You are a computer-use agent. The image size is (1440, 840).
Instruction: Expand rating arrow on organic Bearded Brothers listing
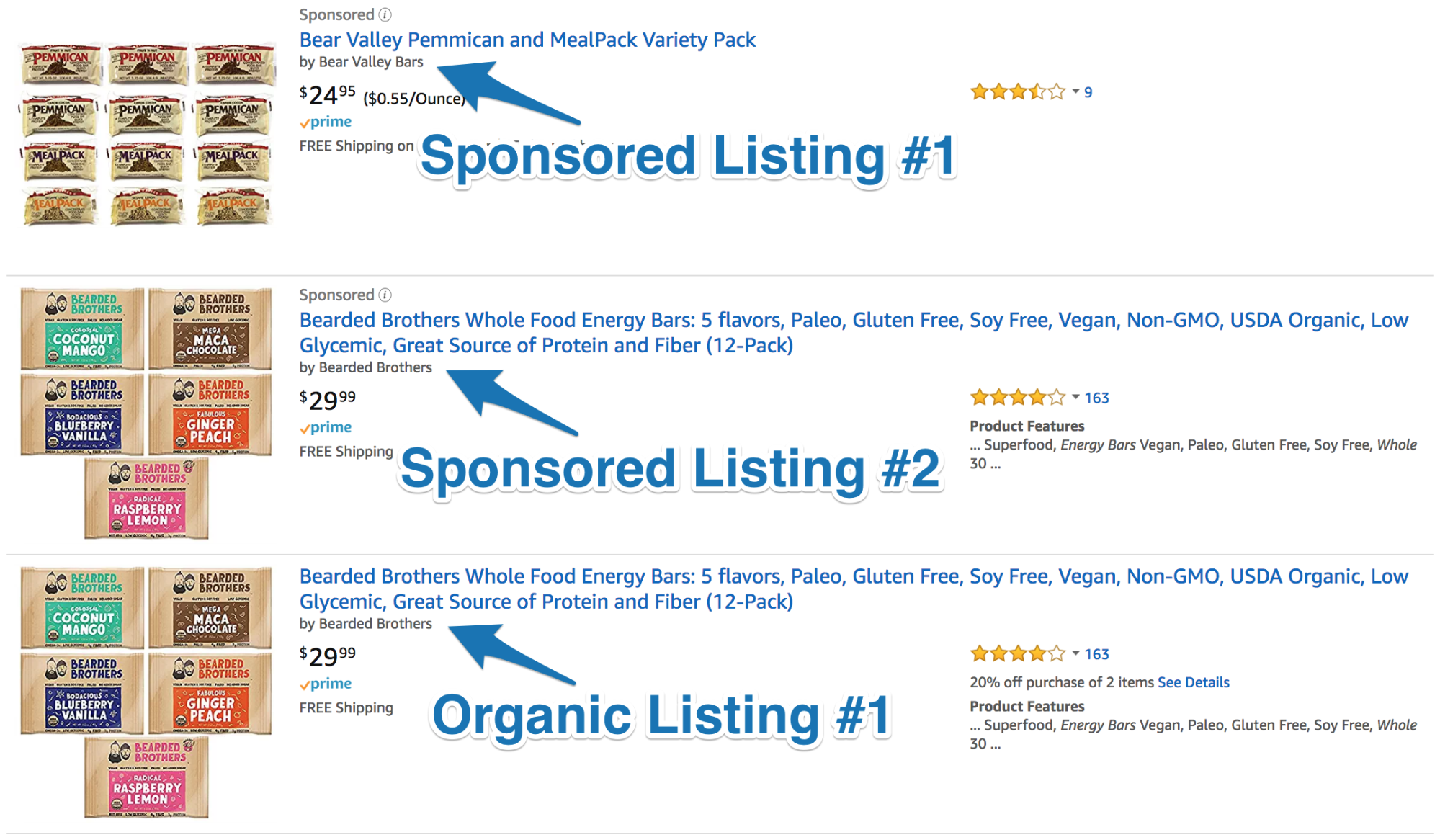(x=1075, y=653)
